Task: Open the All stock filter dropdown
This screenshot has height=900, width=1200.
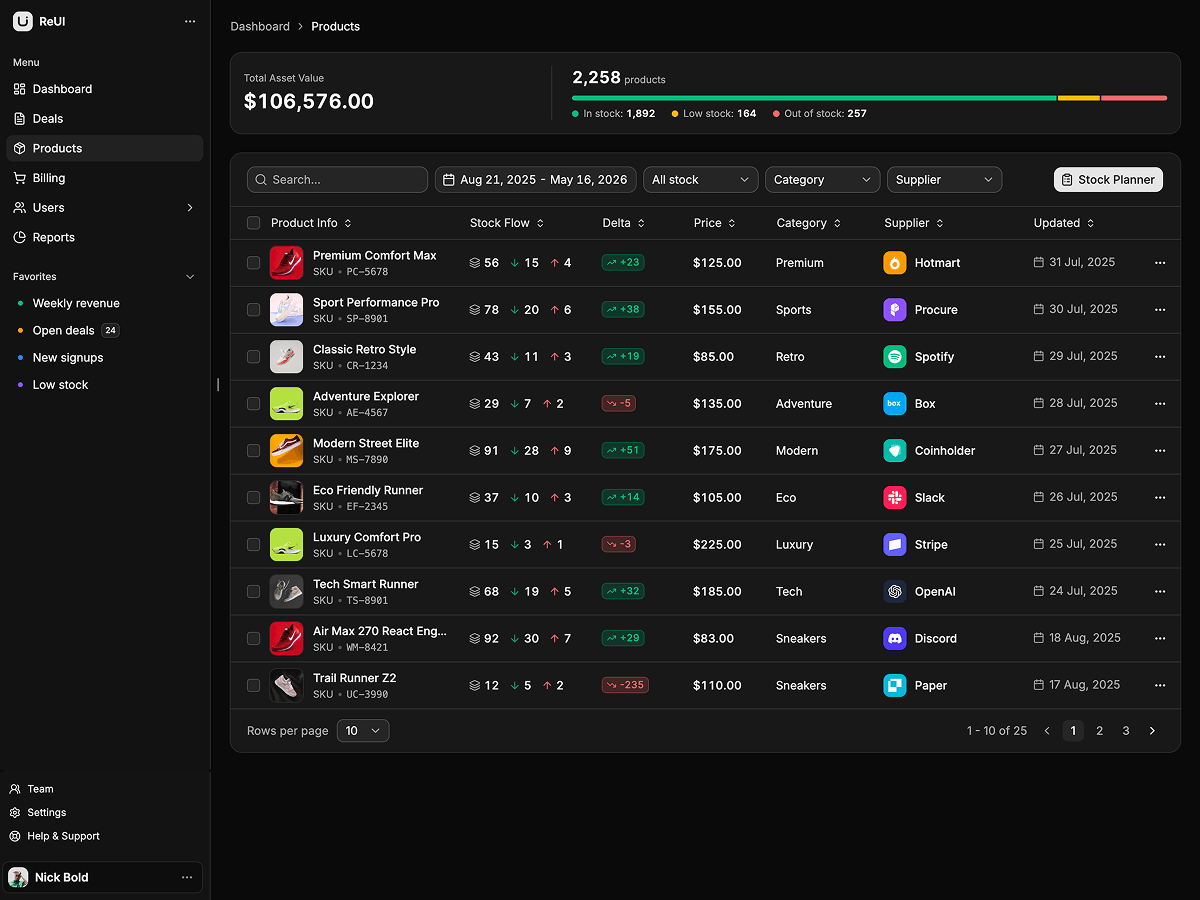Action: pyautogui.click(x=701, y=180)
